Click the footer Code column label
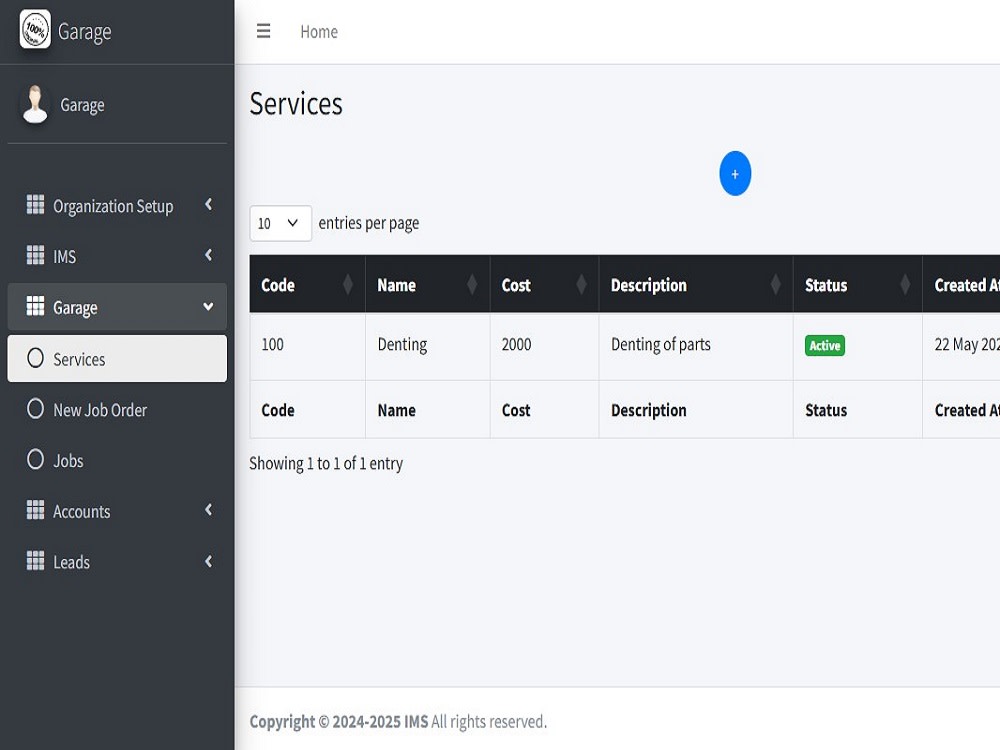This screenshot has height=750, width=1000. tap(278, 410)
